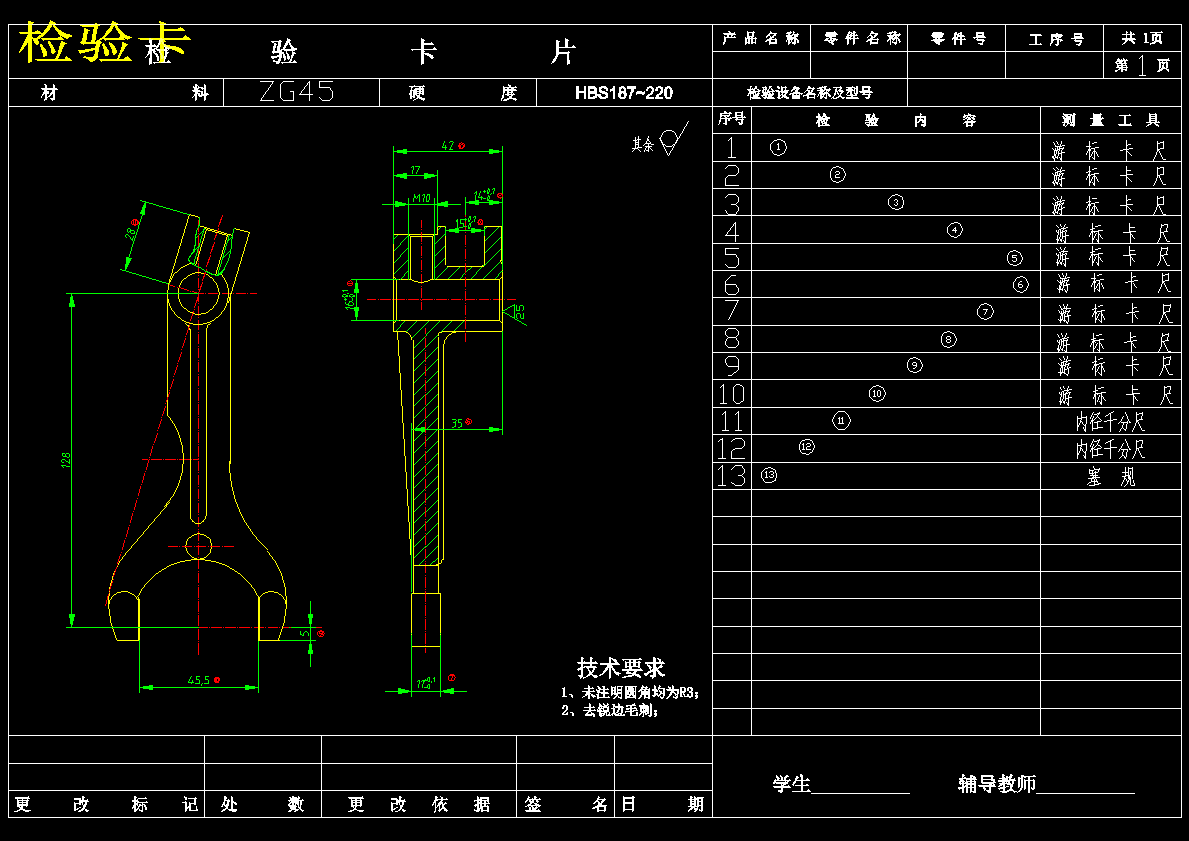Viewport: 1189px width, 841px height.
Task: Click circled number ⑨ in the inspection table
Action: click(x=914, y=366)
